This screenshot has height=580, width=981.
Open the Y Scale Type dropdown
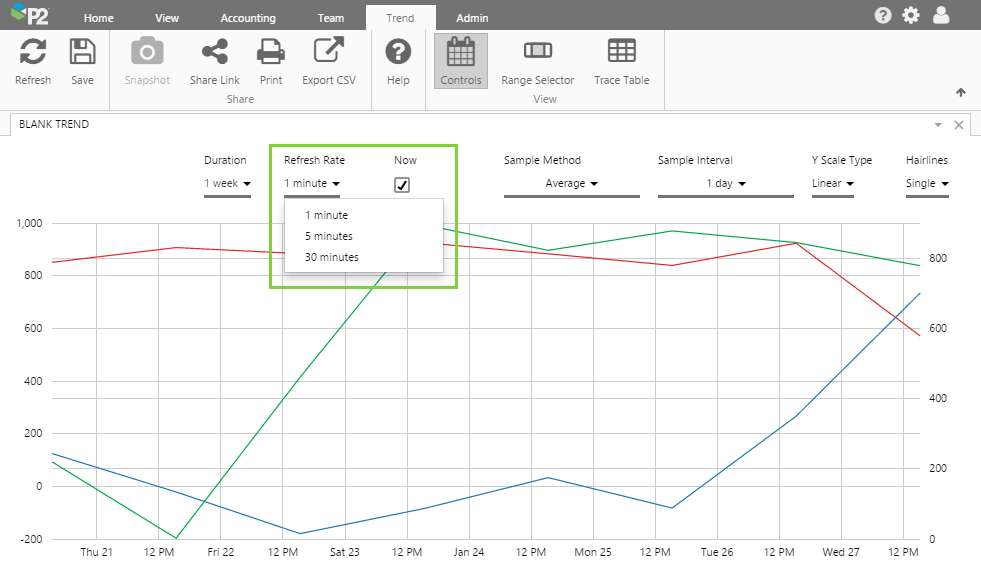(x=832, y=184)
